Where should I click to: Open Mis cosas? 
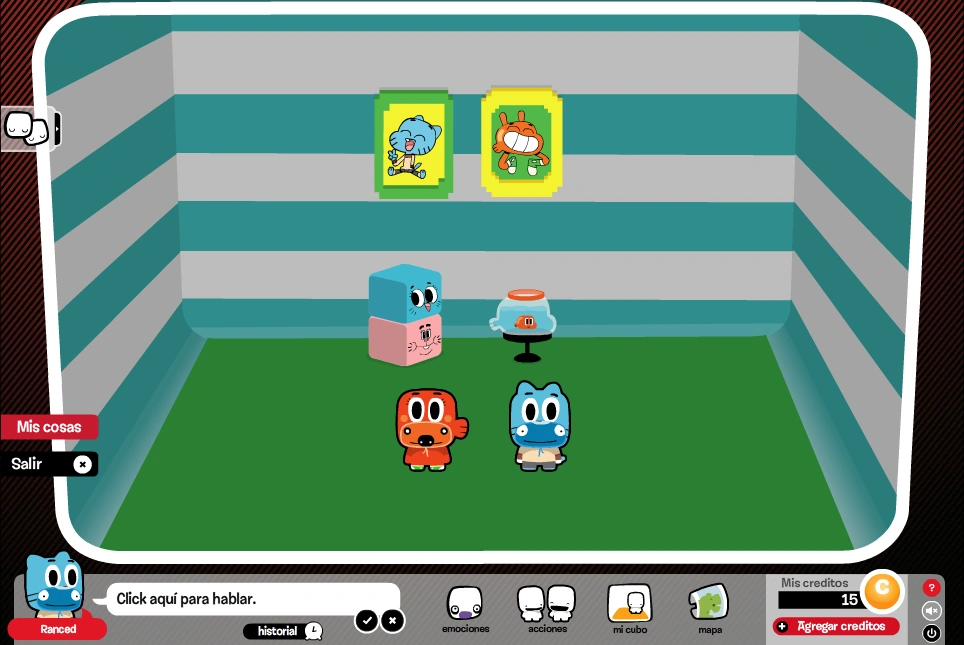pyautogui.click(x=49, y=426)
